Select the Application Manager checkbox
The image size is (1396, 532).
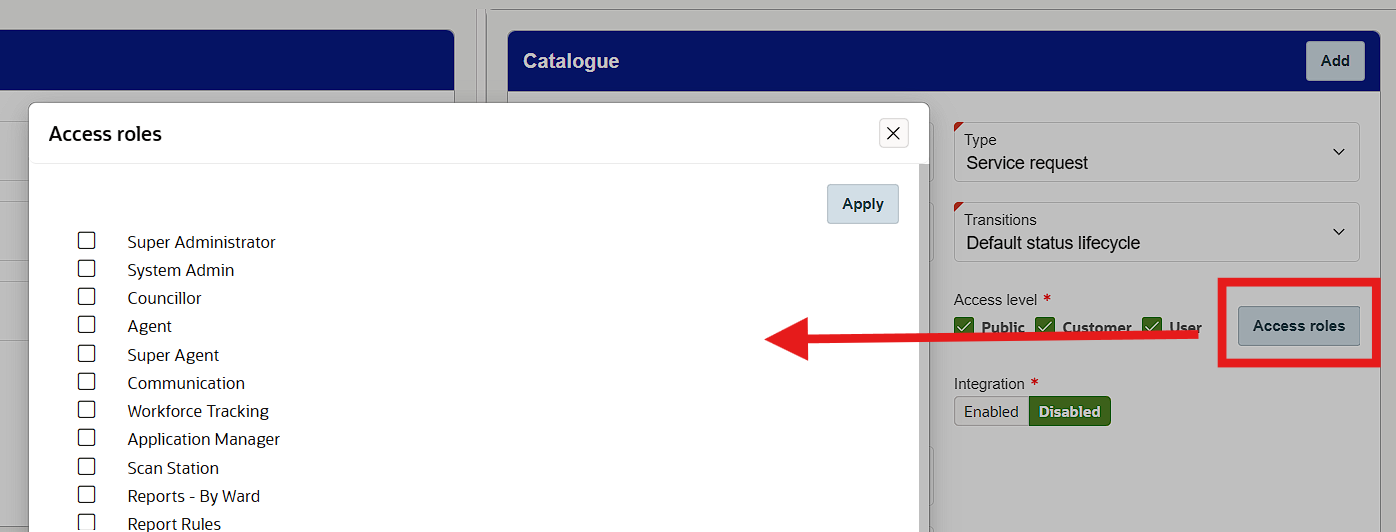pyautogui.click(x=87, y=438)
